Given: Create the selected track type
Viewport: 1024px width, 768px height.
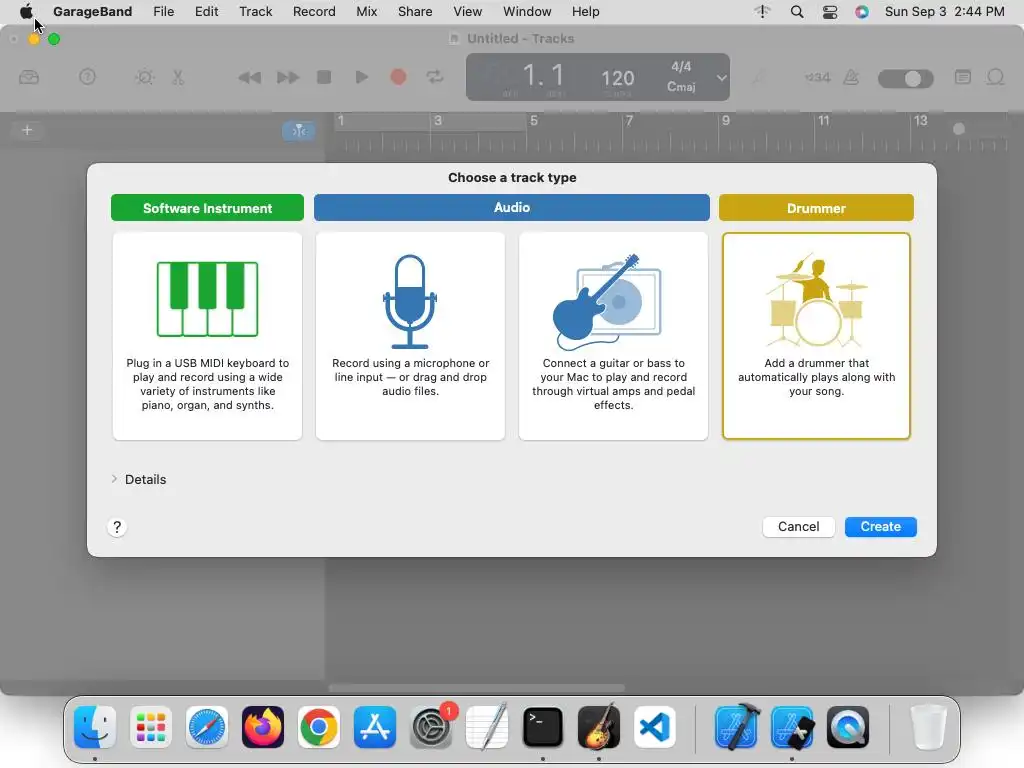Looking at the screenshot, I should (x=880, y=526).
